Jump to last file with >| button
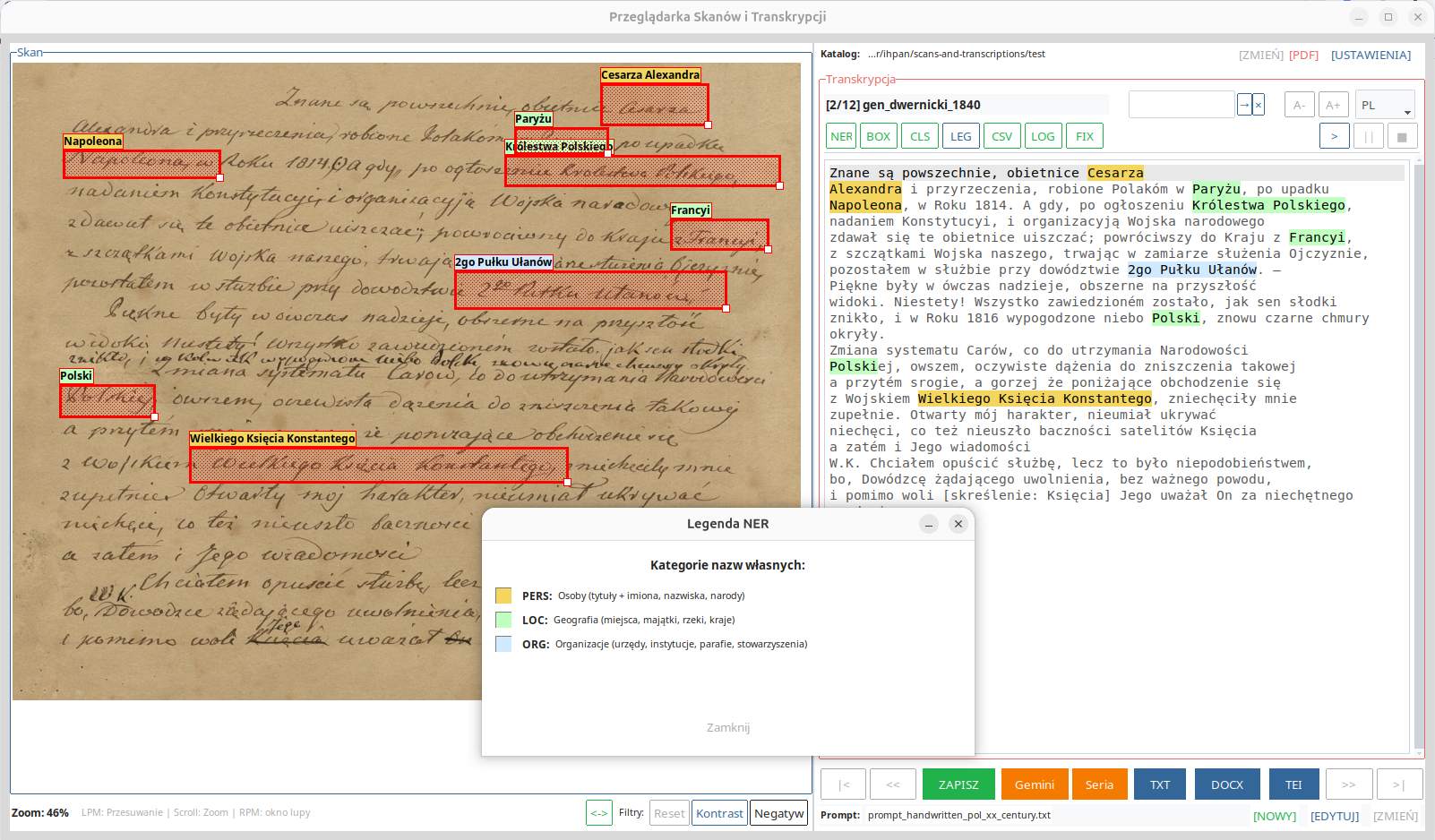Viewport: 1435px width, 840px height. (x=1399, y=784)
